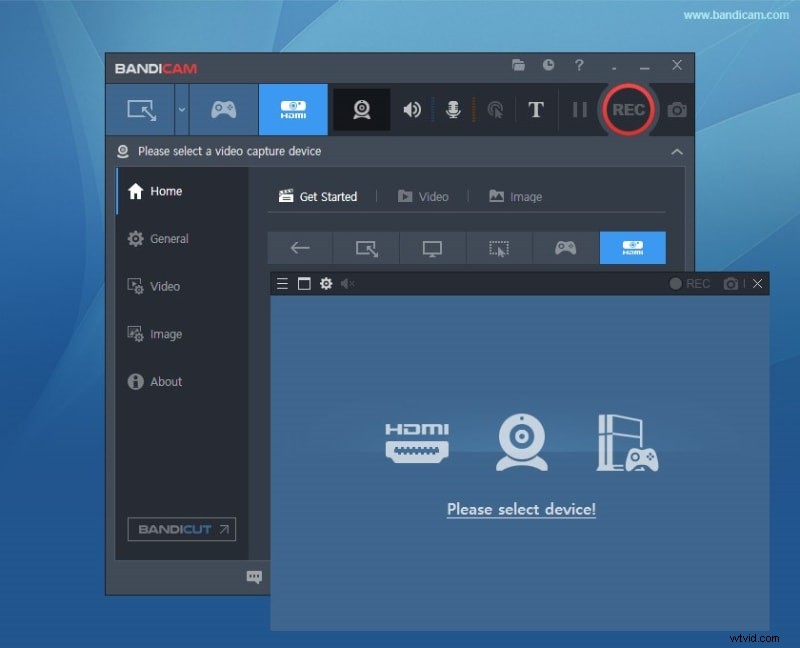Click the Please select device link
The width and height of the screenshot is (800, 648).
520,509
